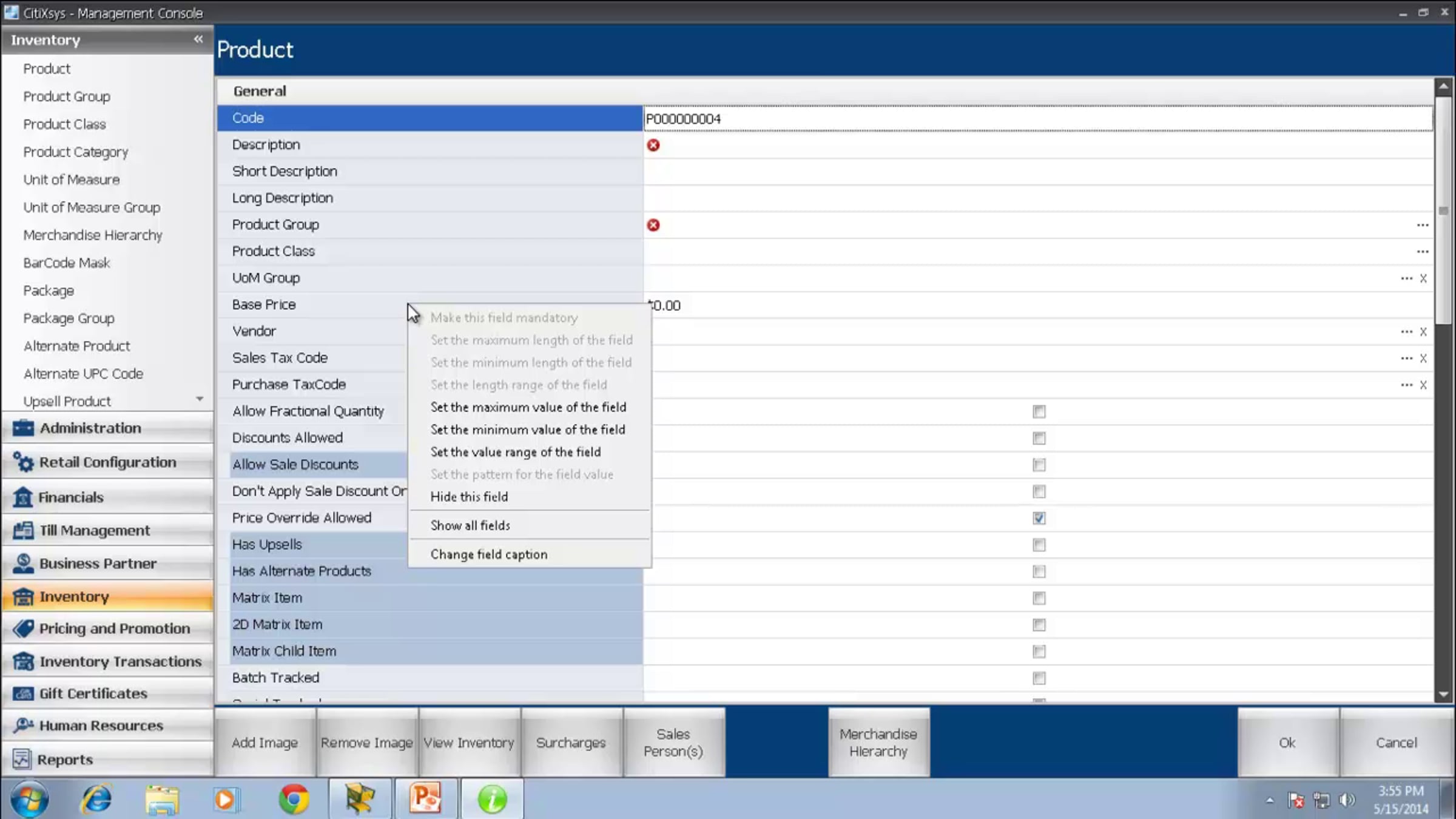Open Retail Configuration gear icon
Viewport: 1456px width, 819px height.
pos(23,462)
